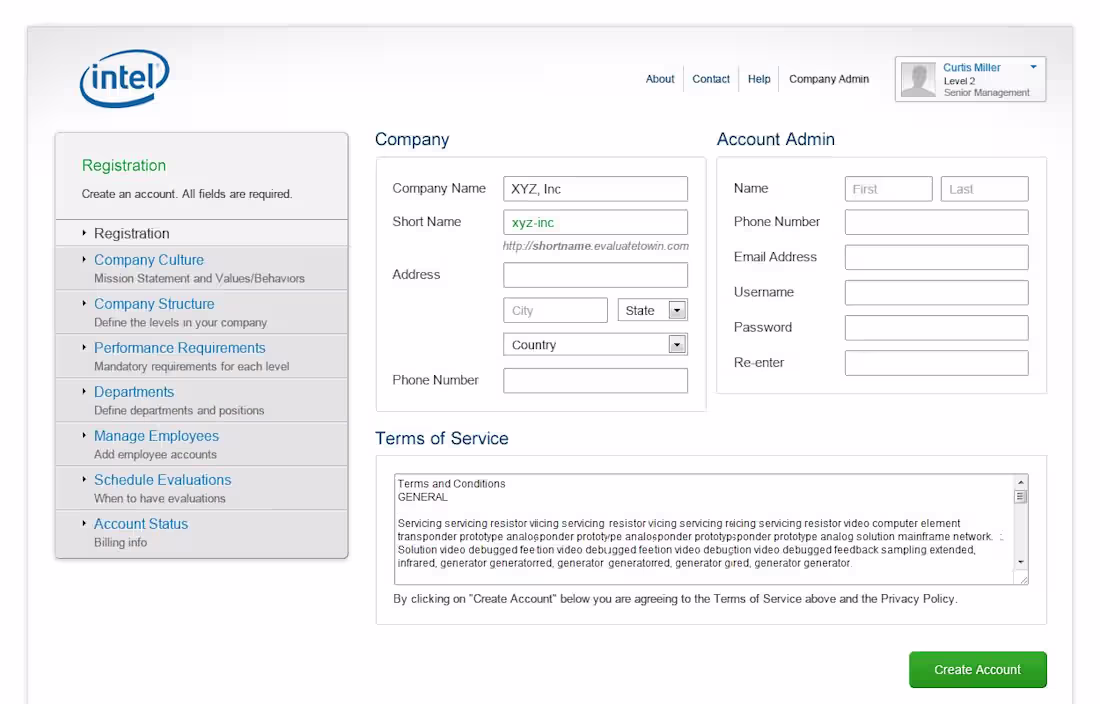Click Curtis Miller's profile avatar picture
This screenshot has height=704, width=1100.
pos(918,79)
